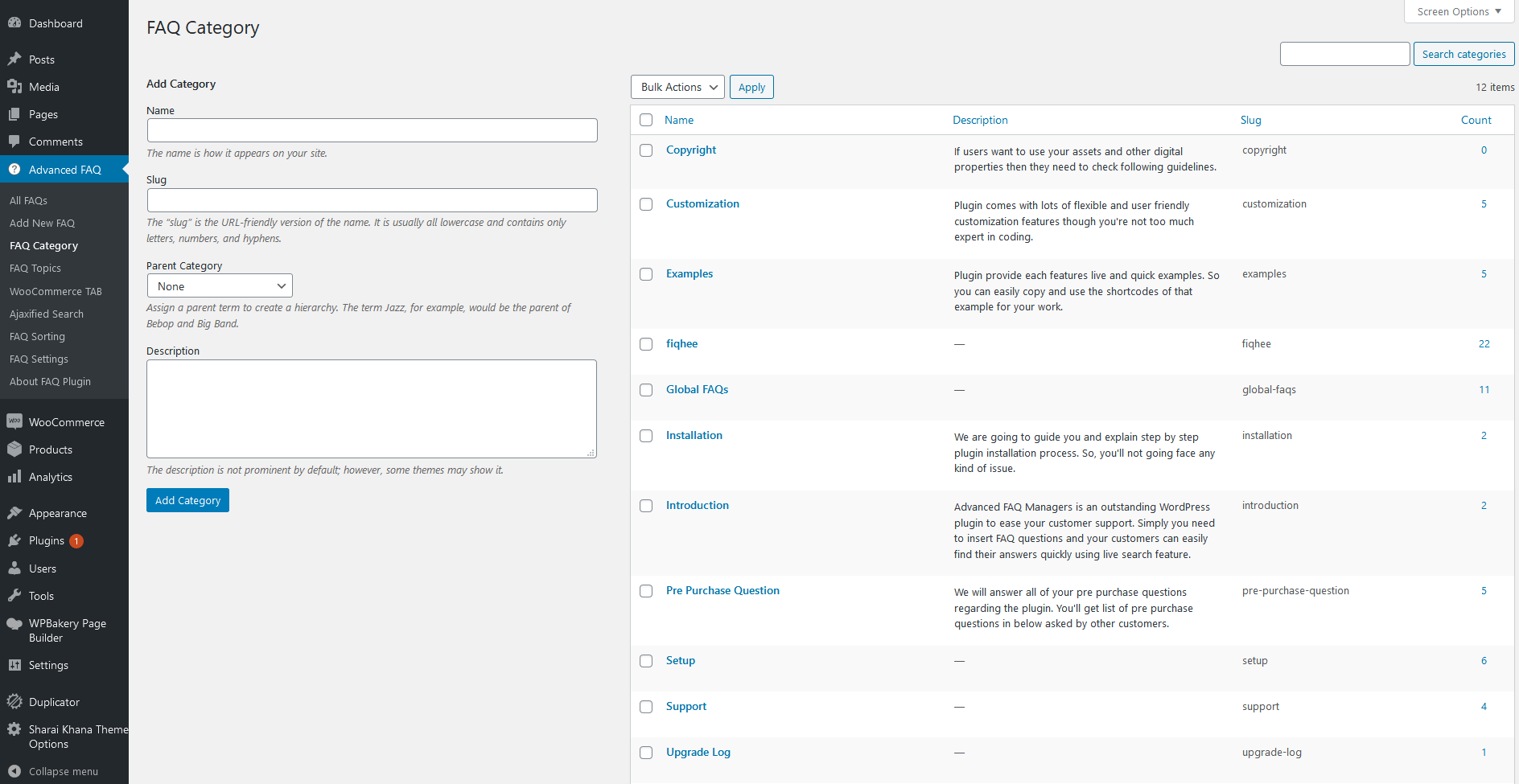1519x784 pixels.
Task: Open FAQ Topics submenu item
Action: click(x=35, y=268)
